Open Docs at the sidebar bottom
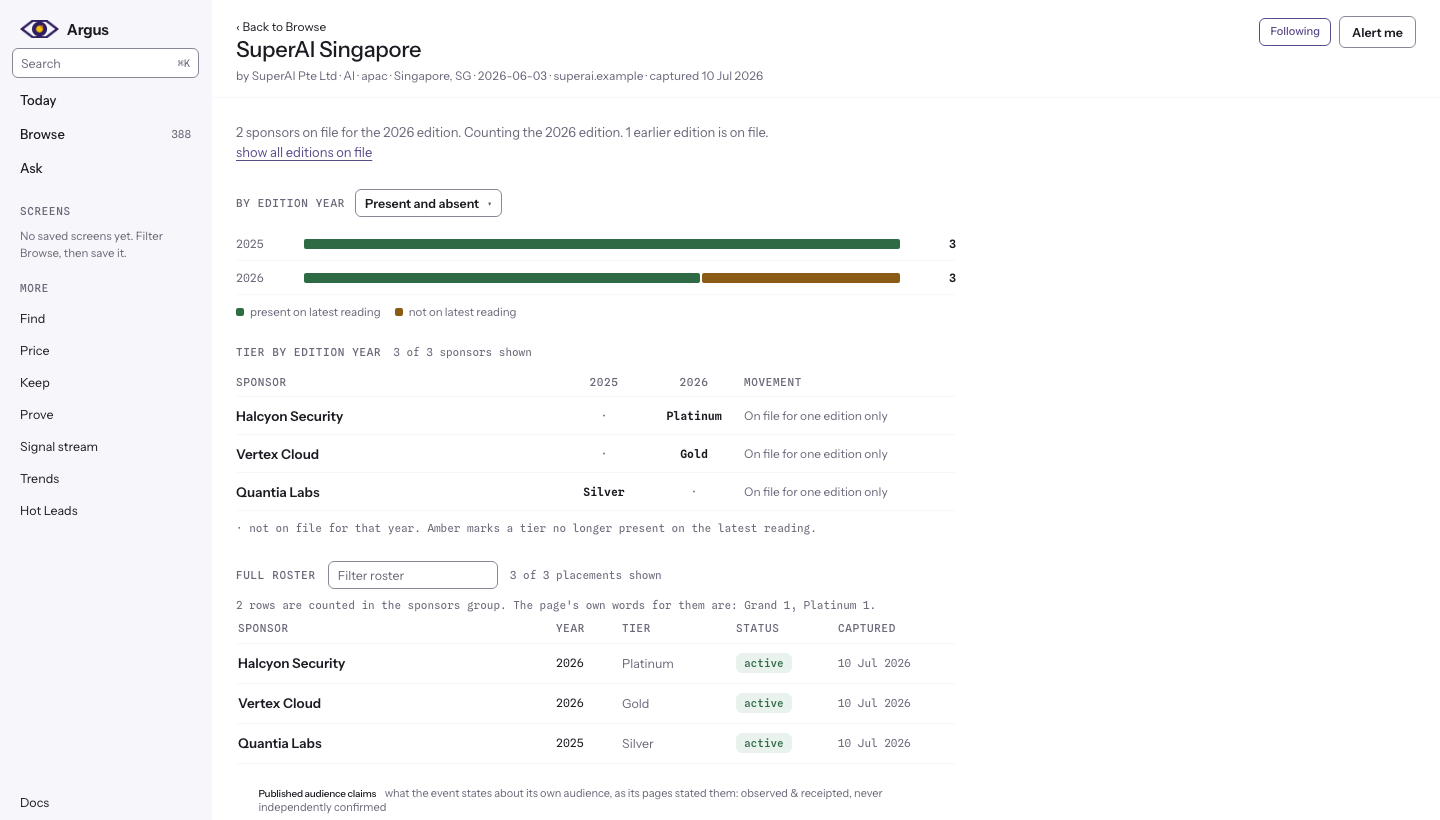1440x820 pixels. pos(34,802)
